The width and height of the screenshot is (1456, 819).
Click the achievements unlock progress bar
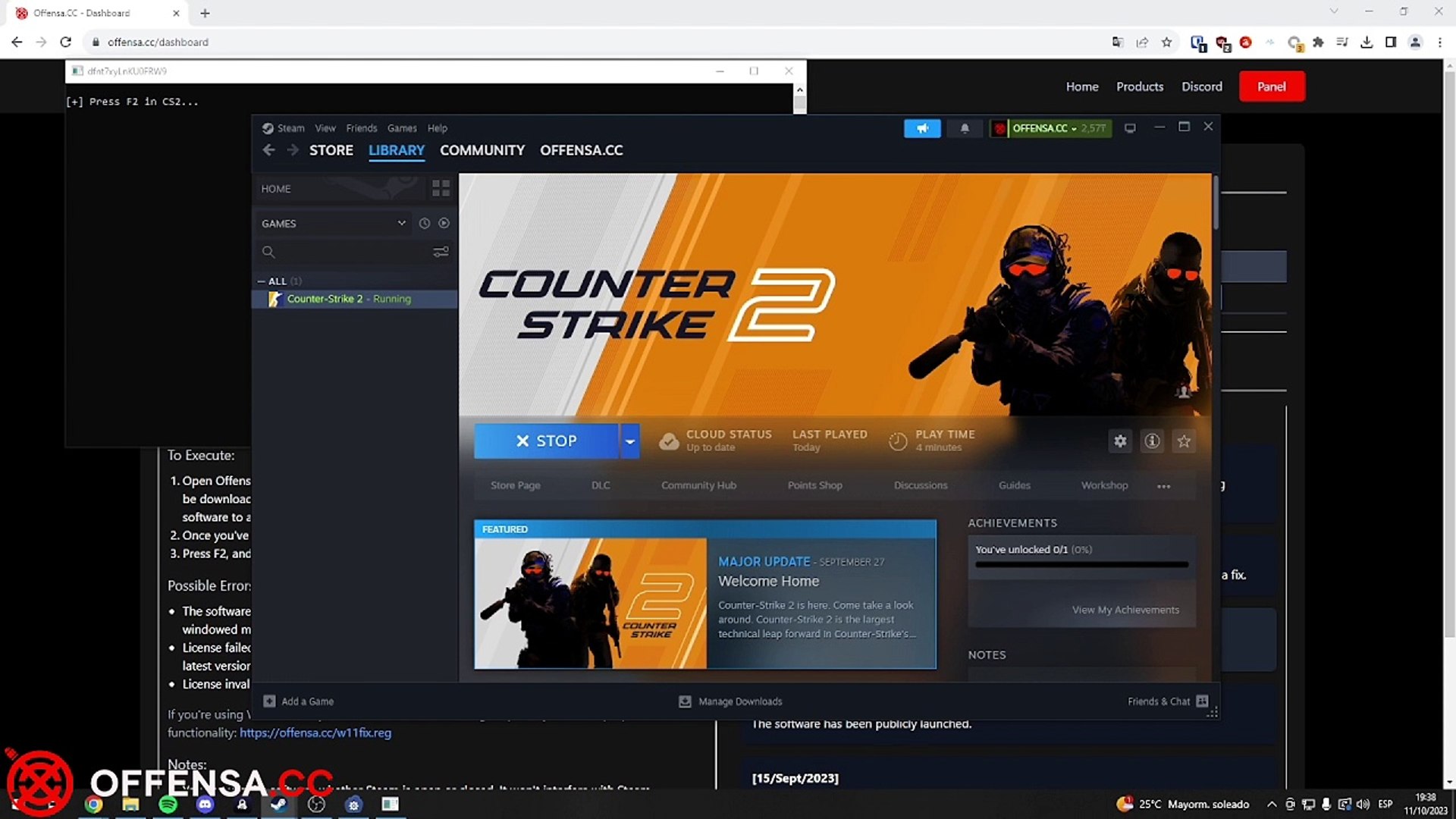[x=1080, y=564]
